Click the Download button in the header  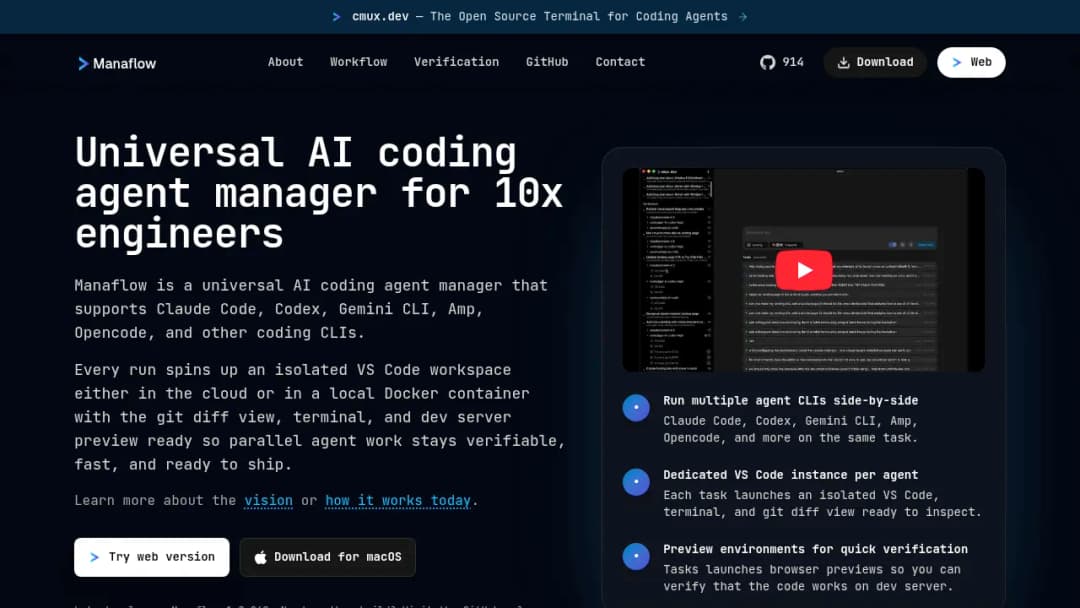pos(875,62)
